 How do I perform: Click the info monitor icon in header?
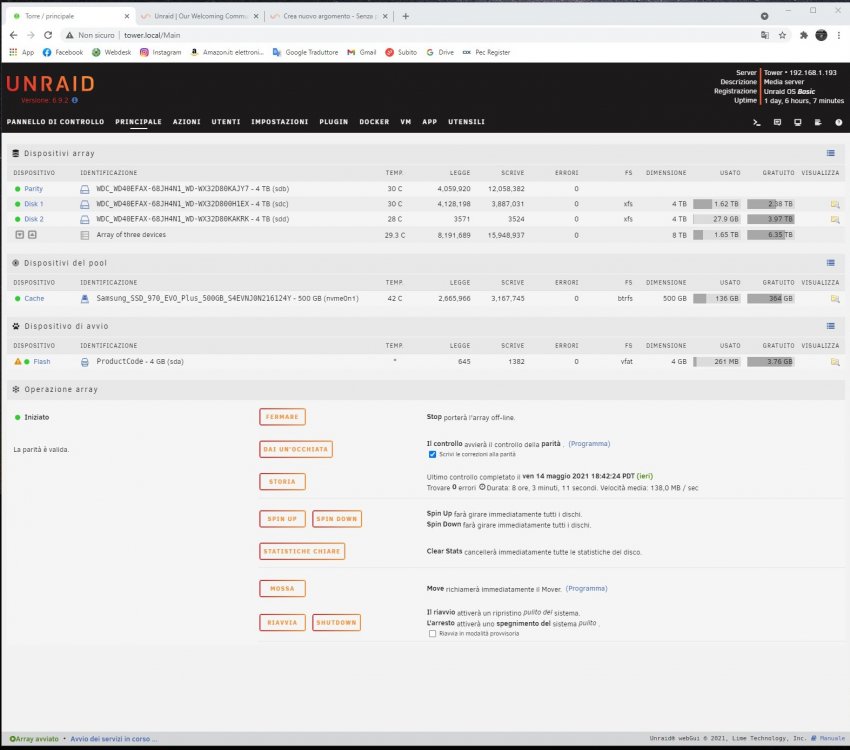(x=798, y=122)
